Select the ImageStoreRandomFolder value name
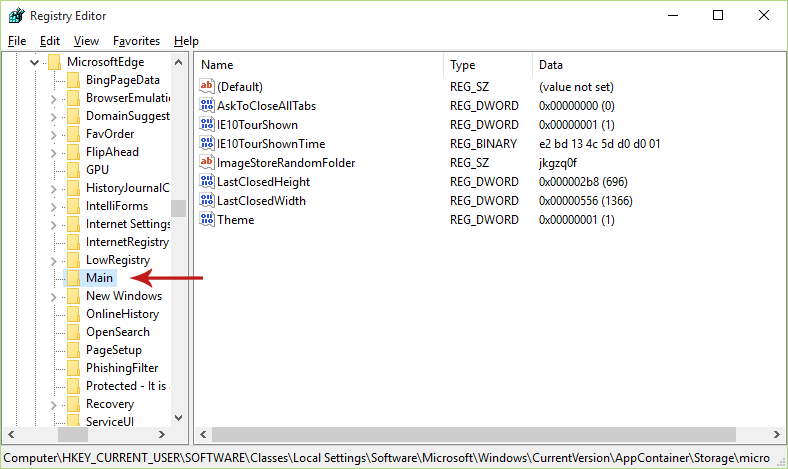The height and width of the screenshot is (469, 788). 286,163
